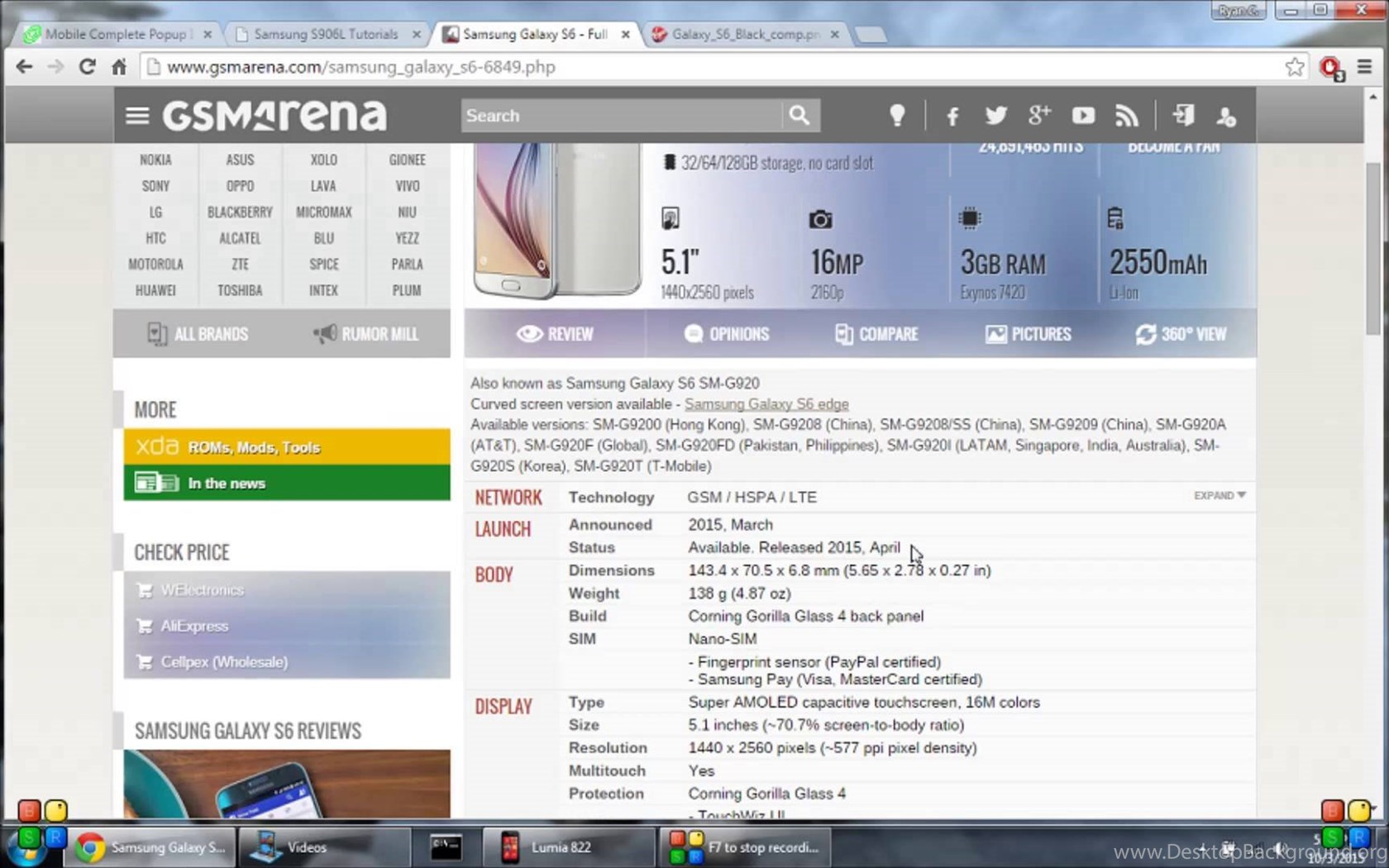Click the address bar URL

click(x=360, y=67)
